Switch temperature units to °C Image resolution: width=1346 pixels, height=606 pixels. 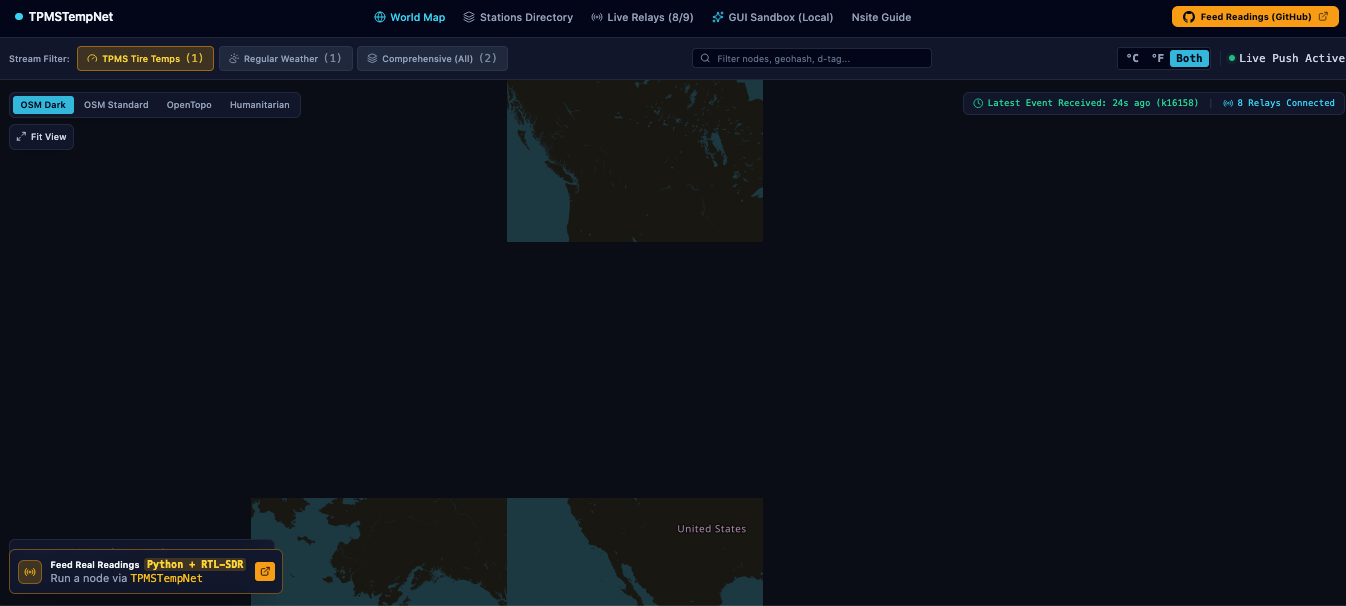1132,59
